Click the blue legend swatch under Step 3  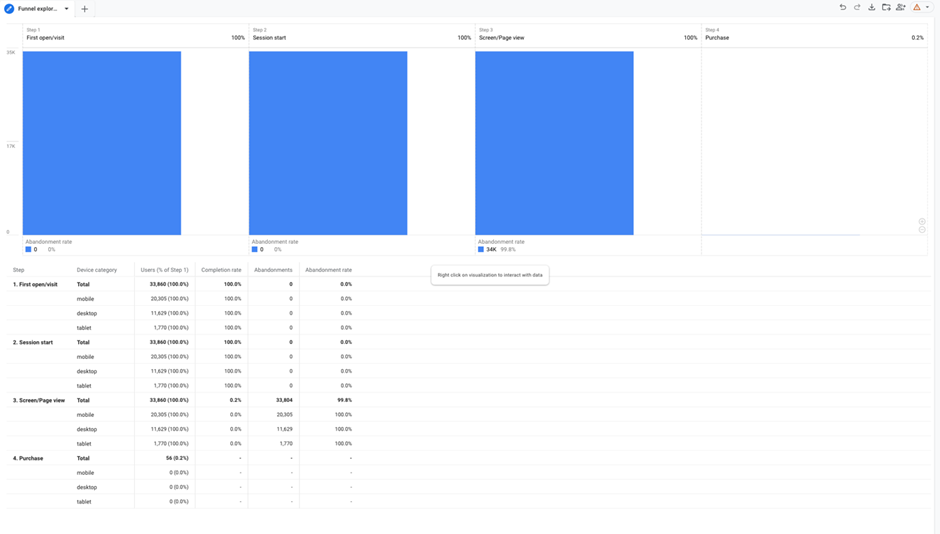[x=481, y=249]
